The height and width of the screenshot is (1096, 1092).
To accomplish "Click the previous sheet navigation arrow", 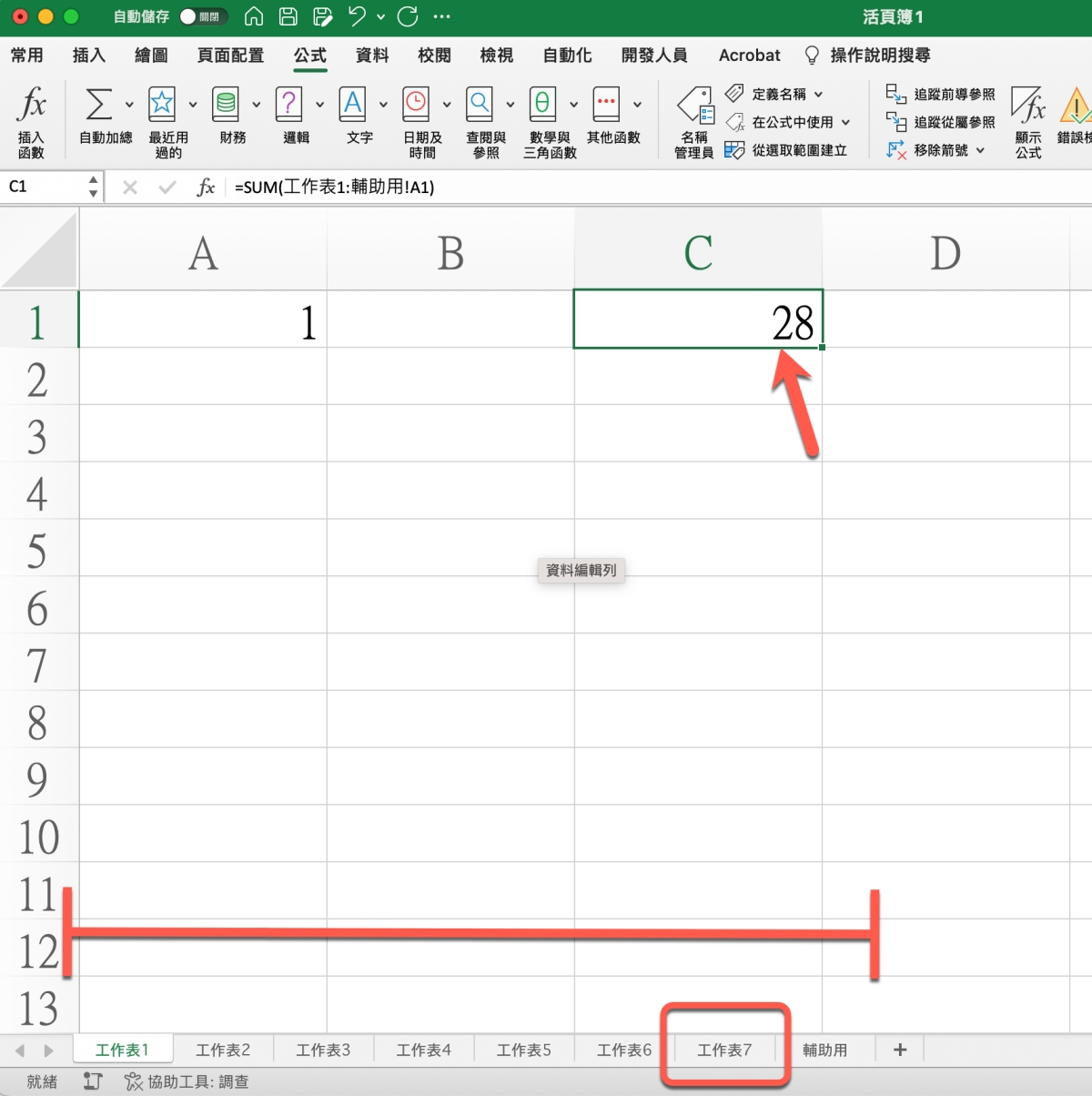I will [x=20, y=1050].
